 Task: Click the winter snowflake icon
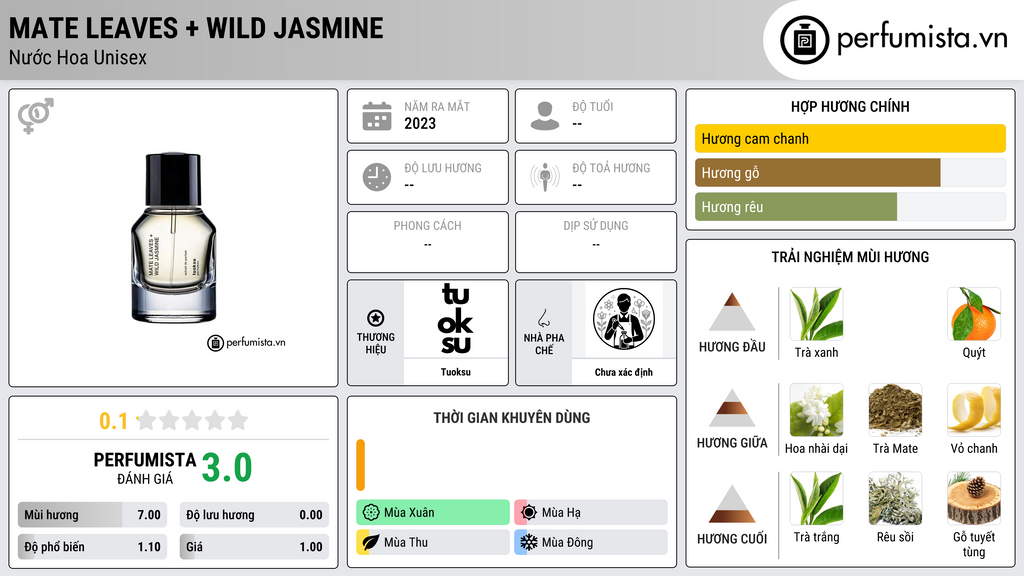tap(529, 542)
